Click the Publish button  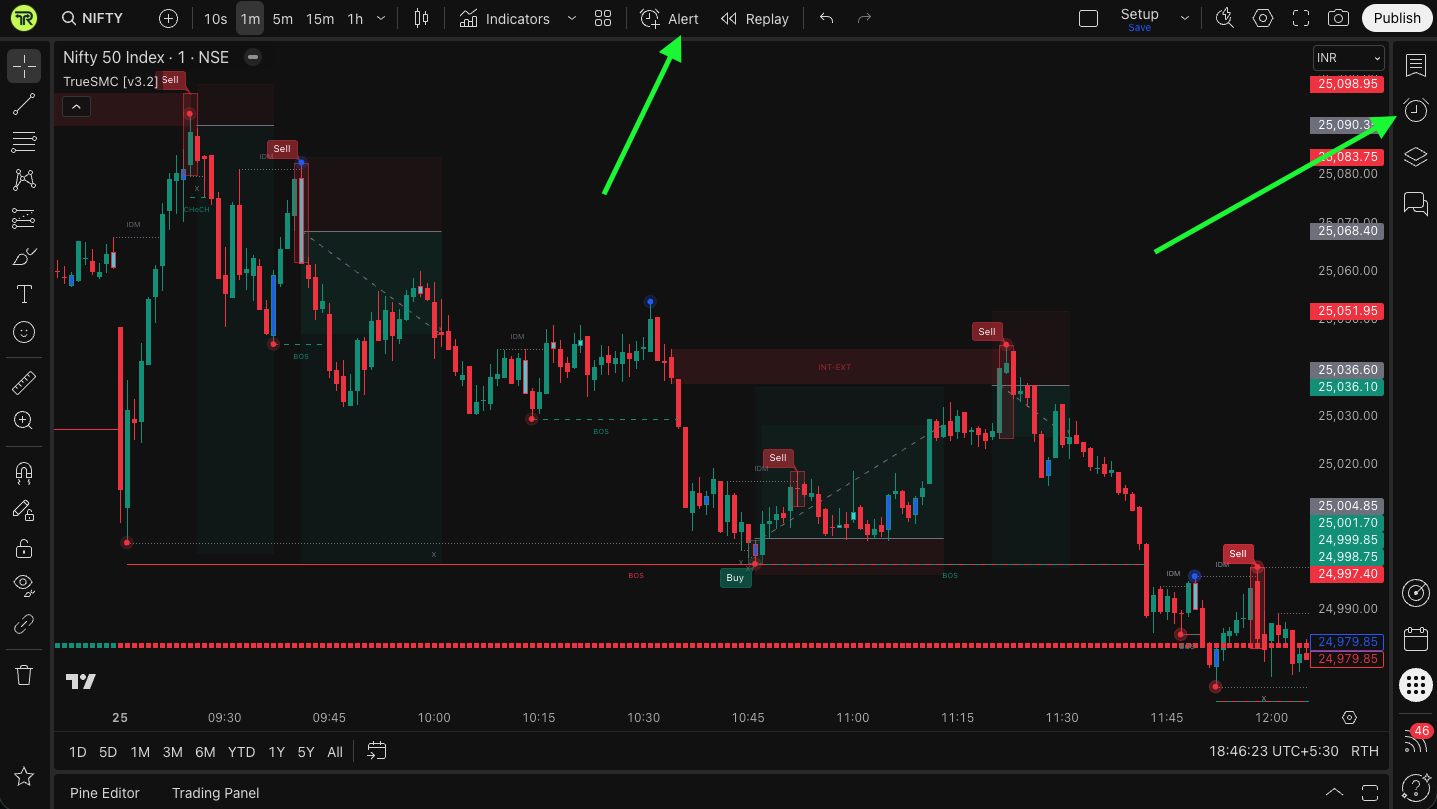click(x=1396, y=18)
